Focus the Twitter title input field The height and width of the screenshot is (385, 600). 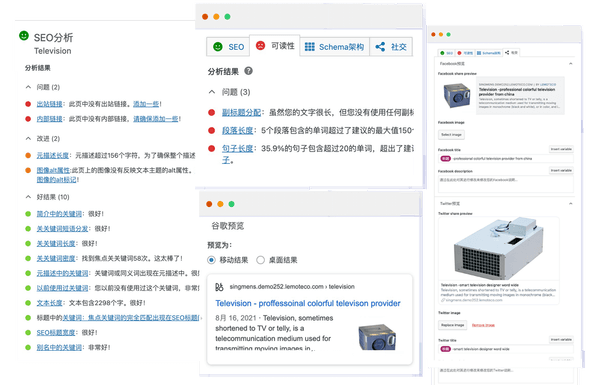coord(506,349)
